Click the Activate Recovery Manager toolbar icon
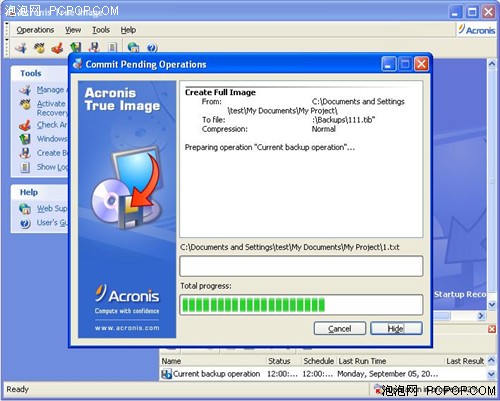Screen dimensions: 500x401 [39, 48]
